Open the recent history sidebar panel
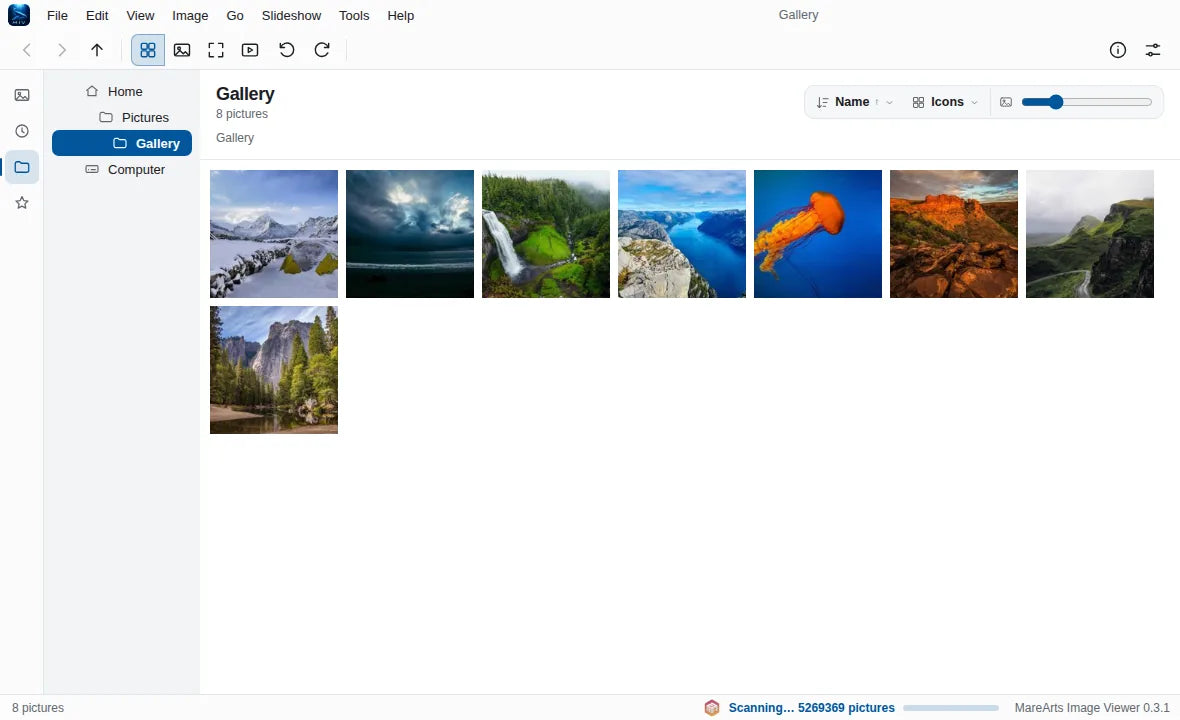The image size is (1180, 720). coord(22,131)
